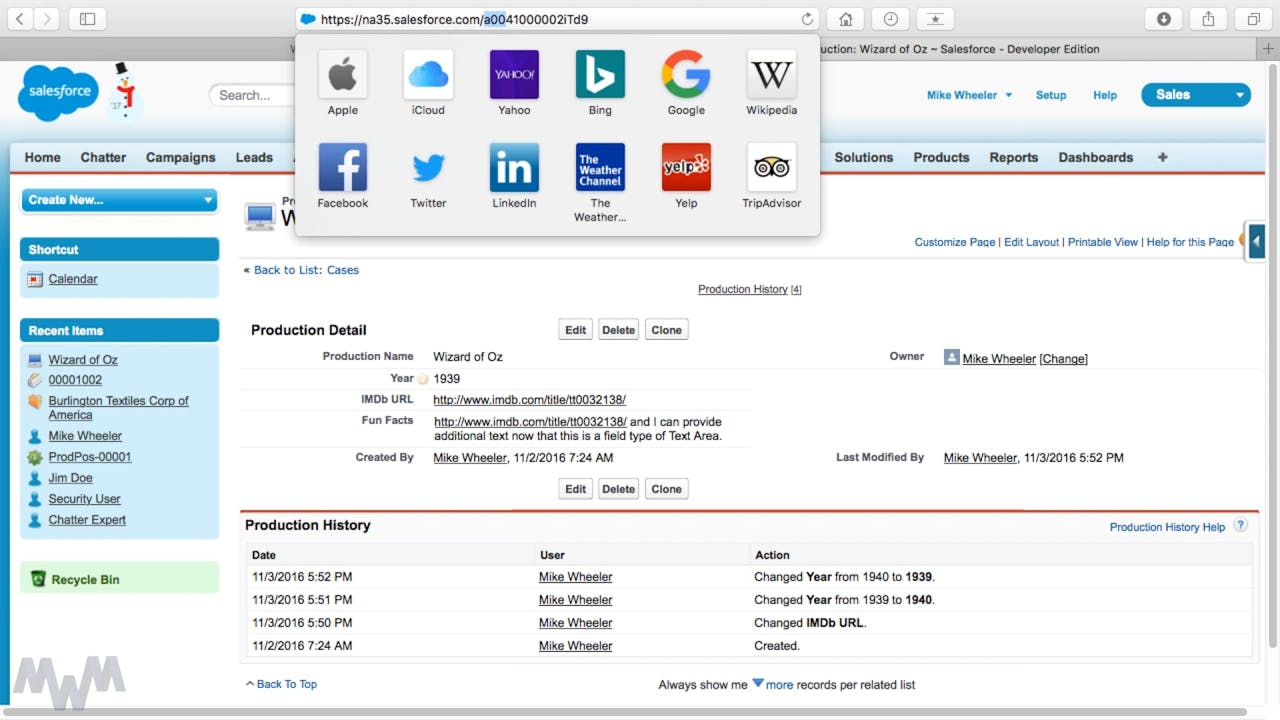Toggle the Safari sidebar button
Viewport: 1280px width, 720px height.
point(87,19)
